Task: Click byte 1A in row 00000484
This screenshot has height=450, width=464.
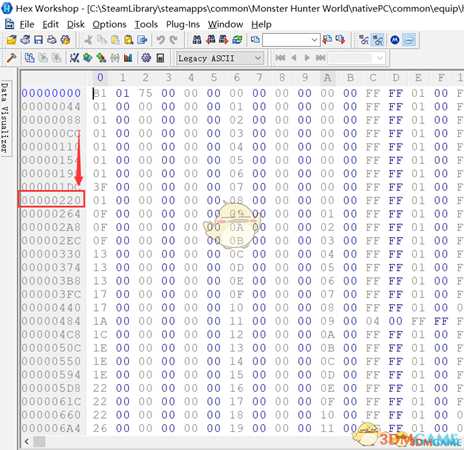Action: [100, 321]
